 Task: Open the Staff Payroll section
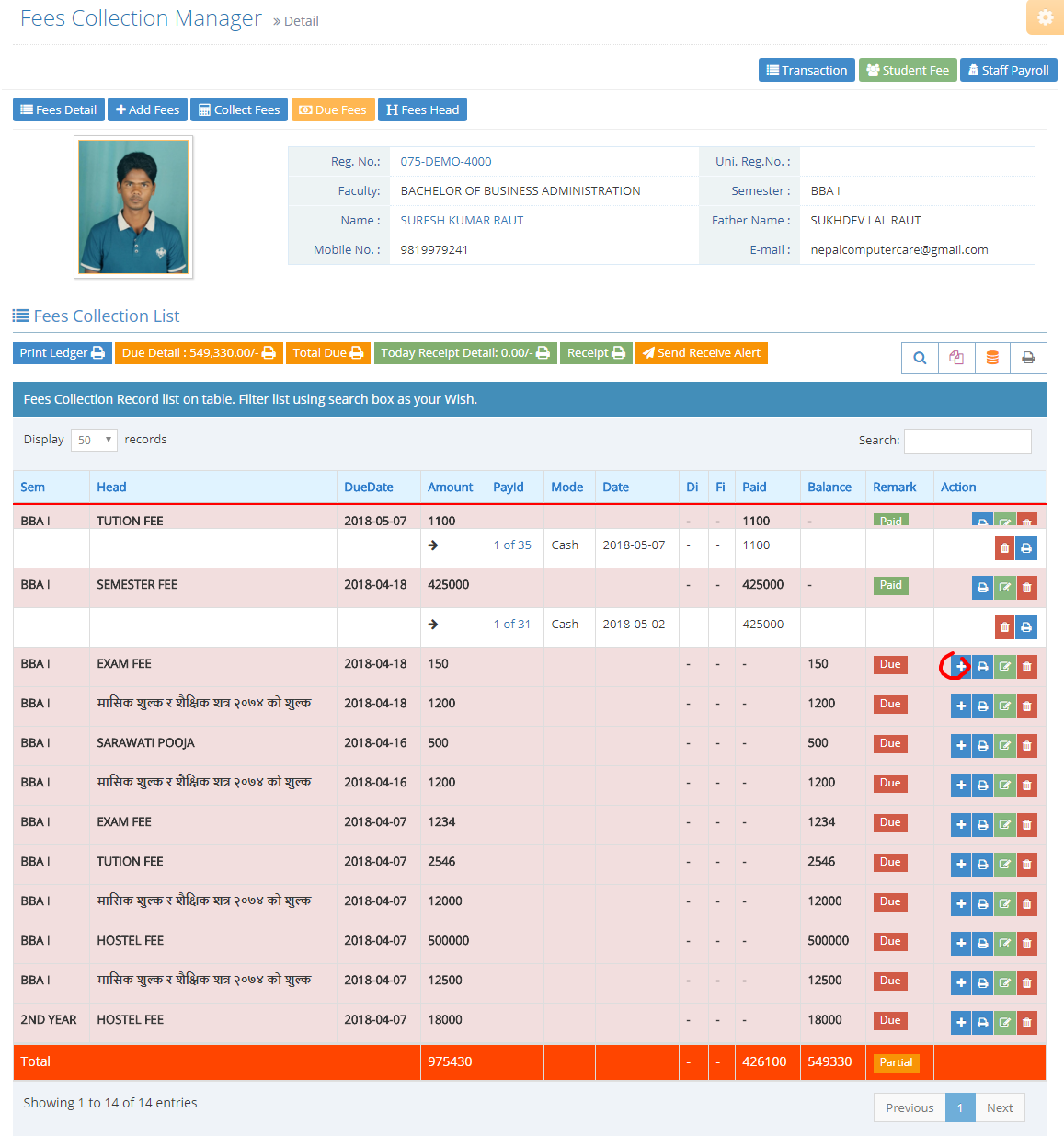1008,70
